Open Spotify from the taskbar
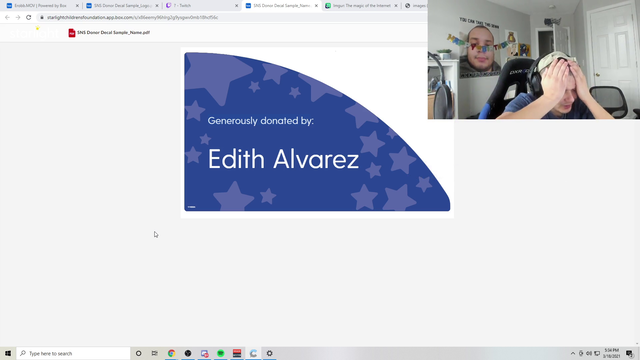This screenshot has height=360, width=640. tap(220, 353)
